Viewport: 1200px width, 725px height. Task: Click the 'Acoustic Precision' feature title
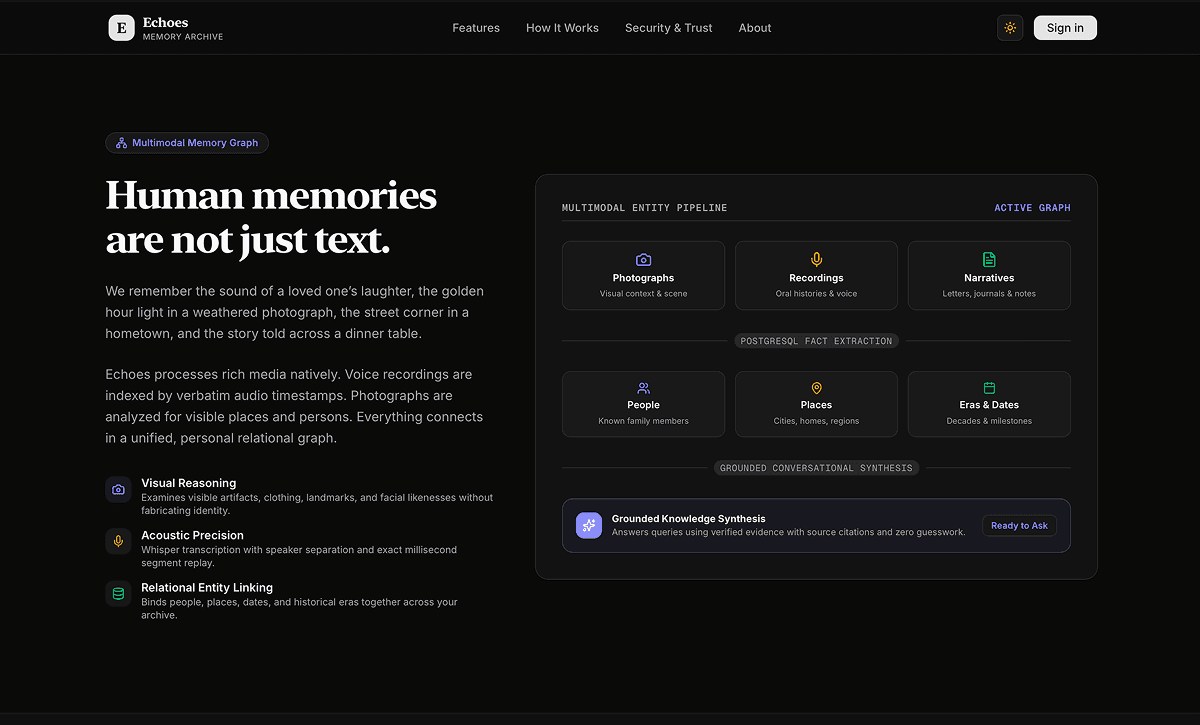192,535
